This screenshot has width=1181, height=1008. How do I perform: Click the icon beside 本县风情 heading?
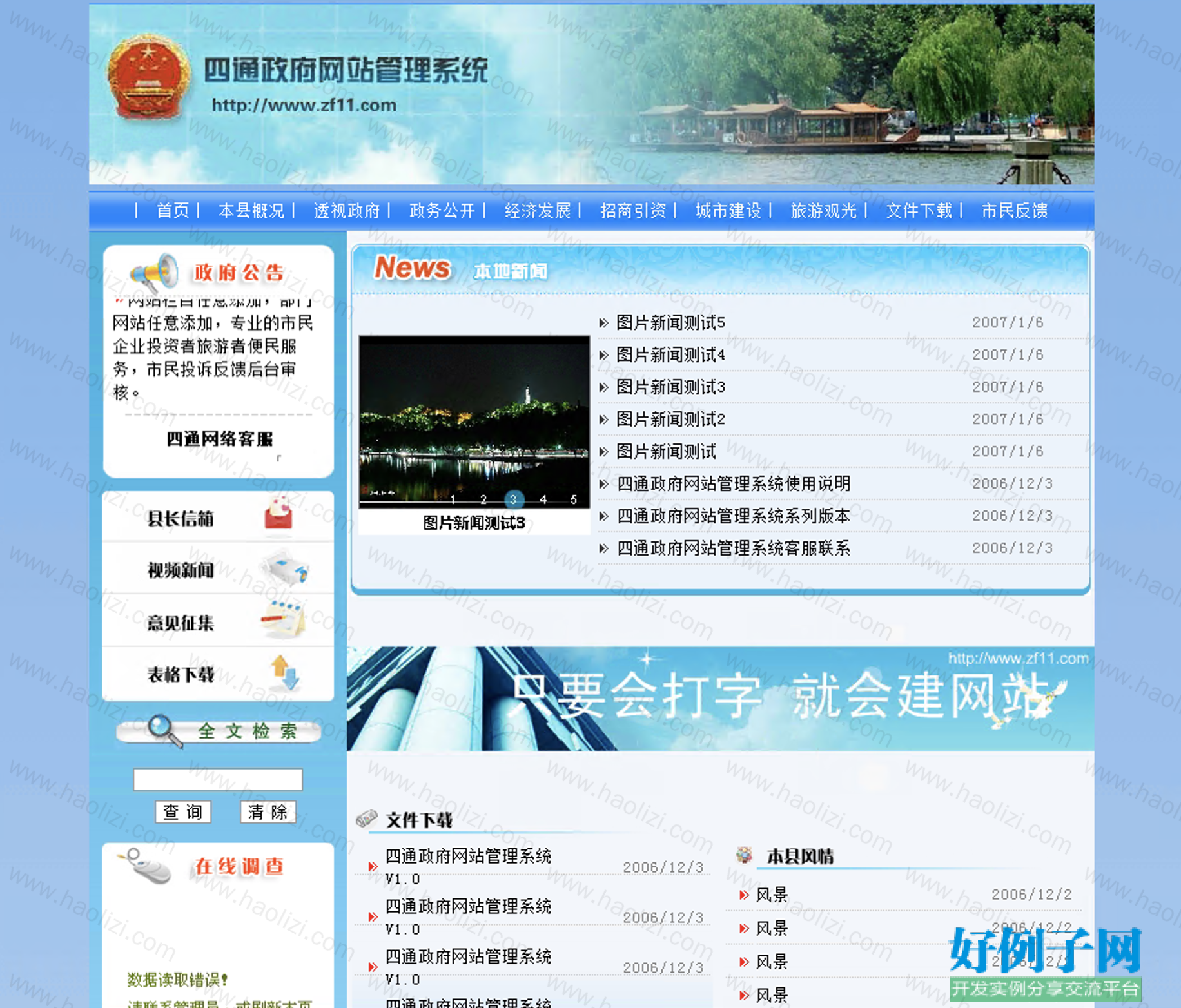pos(744,855)
